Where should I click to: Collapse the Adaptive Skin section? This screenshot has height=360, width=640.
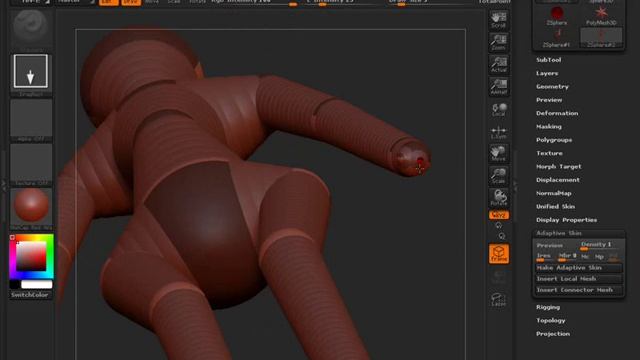tap(559, 233)
